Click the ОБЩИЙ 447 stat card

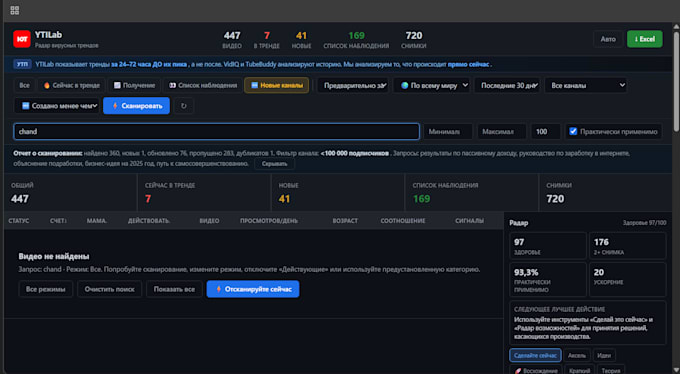coord(70,193)
